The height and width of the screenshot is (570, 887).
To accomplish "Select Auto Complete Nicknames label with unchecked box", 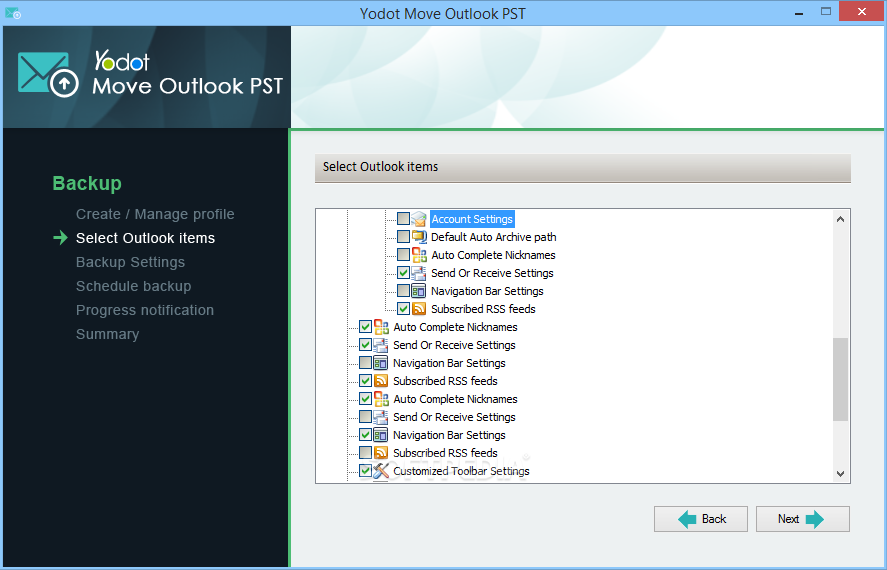I will [493, 255].
